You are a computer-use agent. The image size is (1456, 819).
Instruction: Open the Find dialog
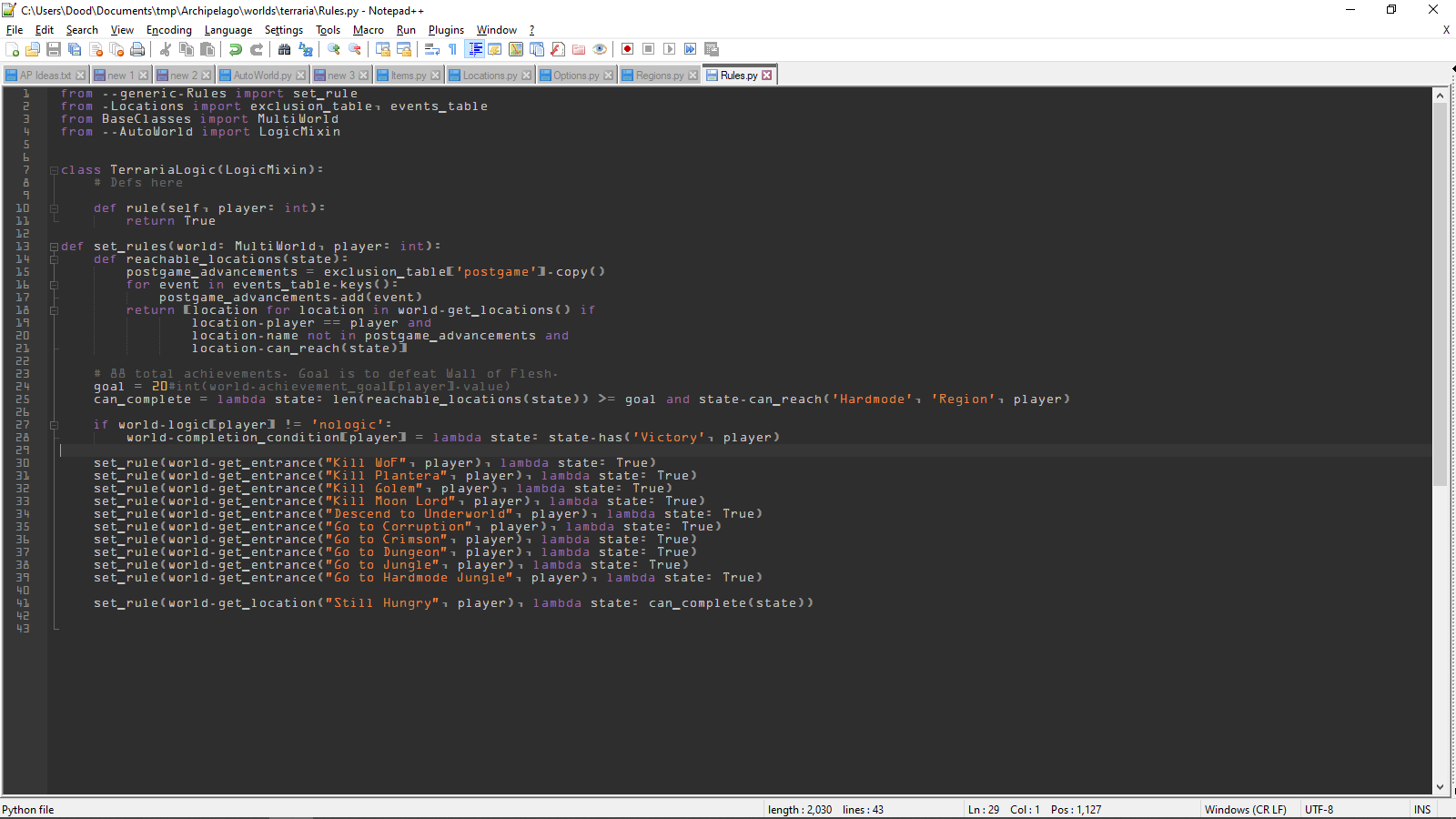click(x=283, y=50)
